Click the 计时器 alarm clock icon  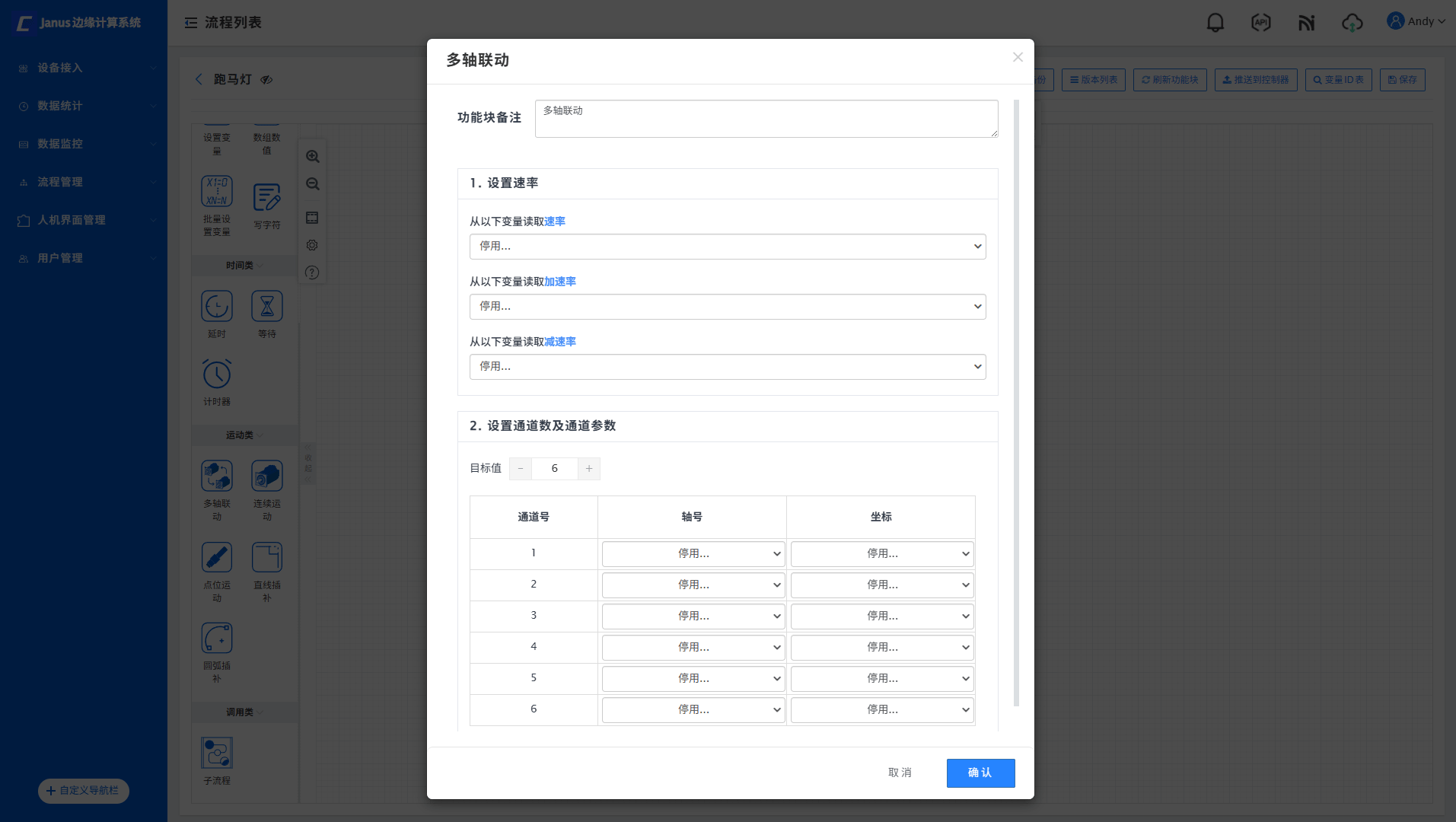click(x=217, y=374)
